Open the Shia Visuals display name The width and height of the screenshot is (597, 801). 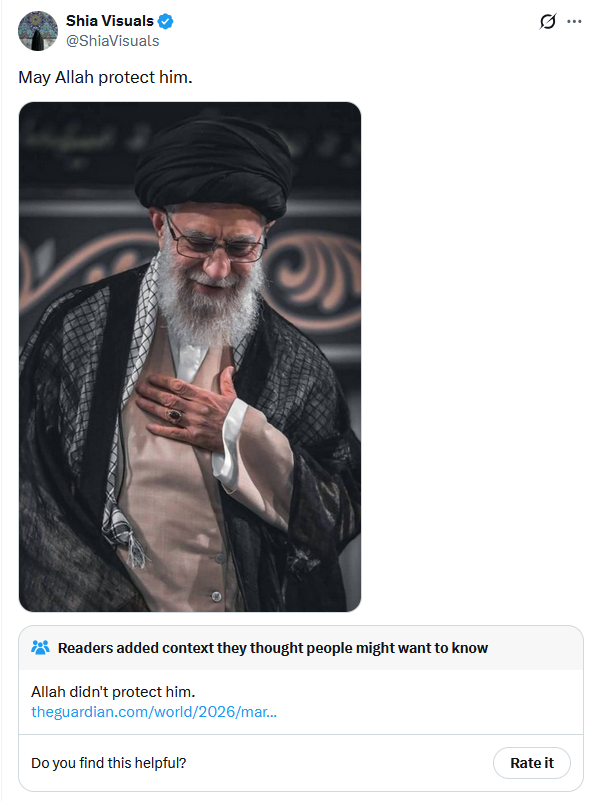[x=109, y=21]
